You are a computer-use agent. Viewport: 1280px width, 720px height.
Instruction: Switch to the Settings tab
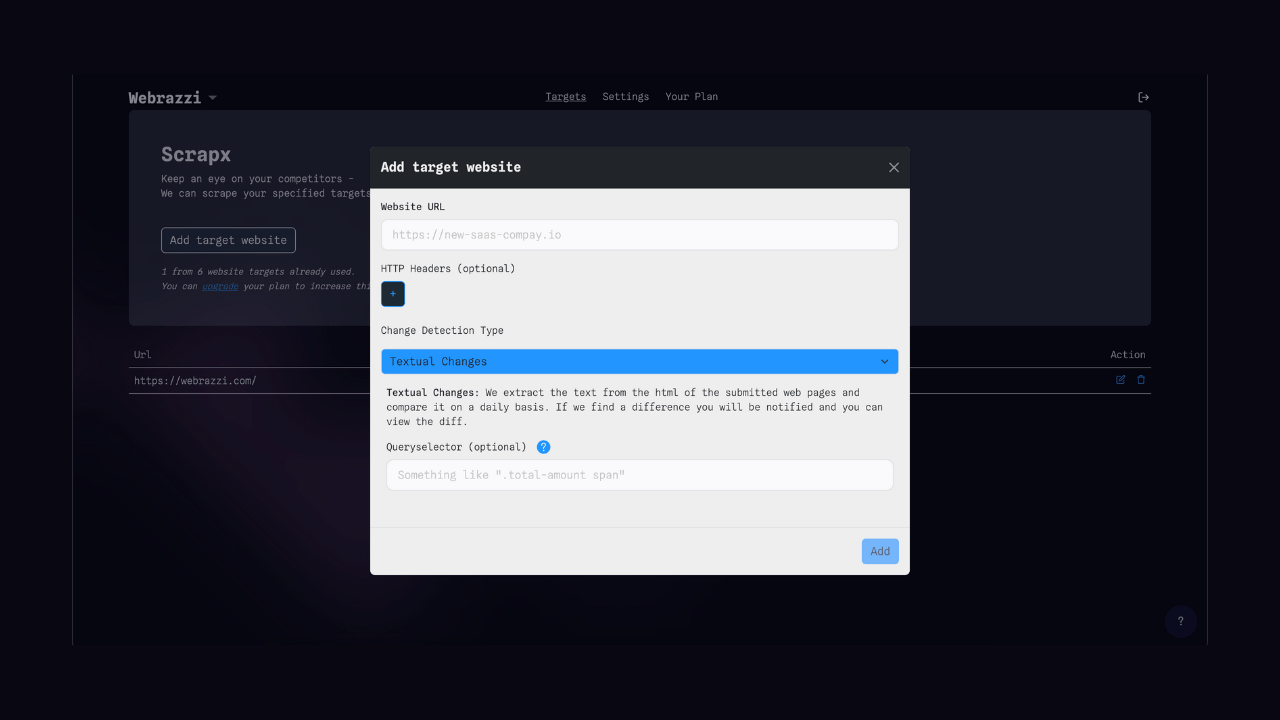[x=625, y=97]
